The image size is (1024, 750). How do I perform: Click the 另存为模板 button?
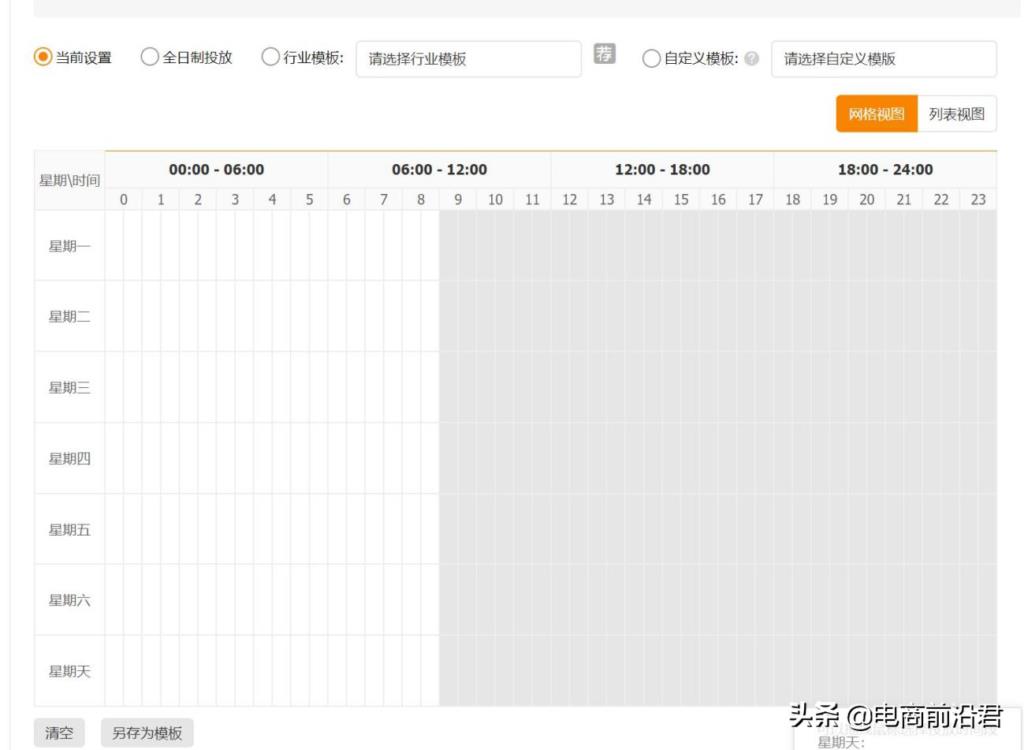tap(147, 733)
